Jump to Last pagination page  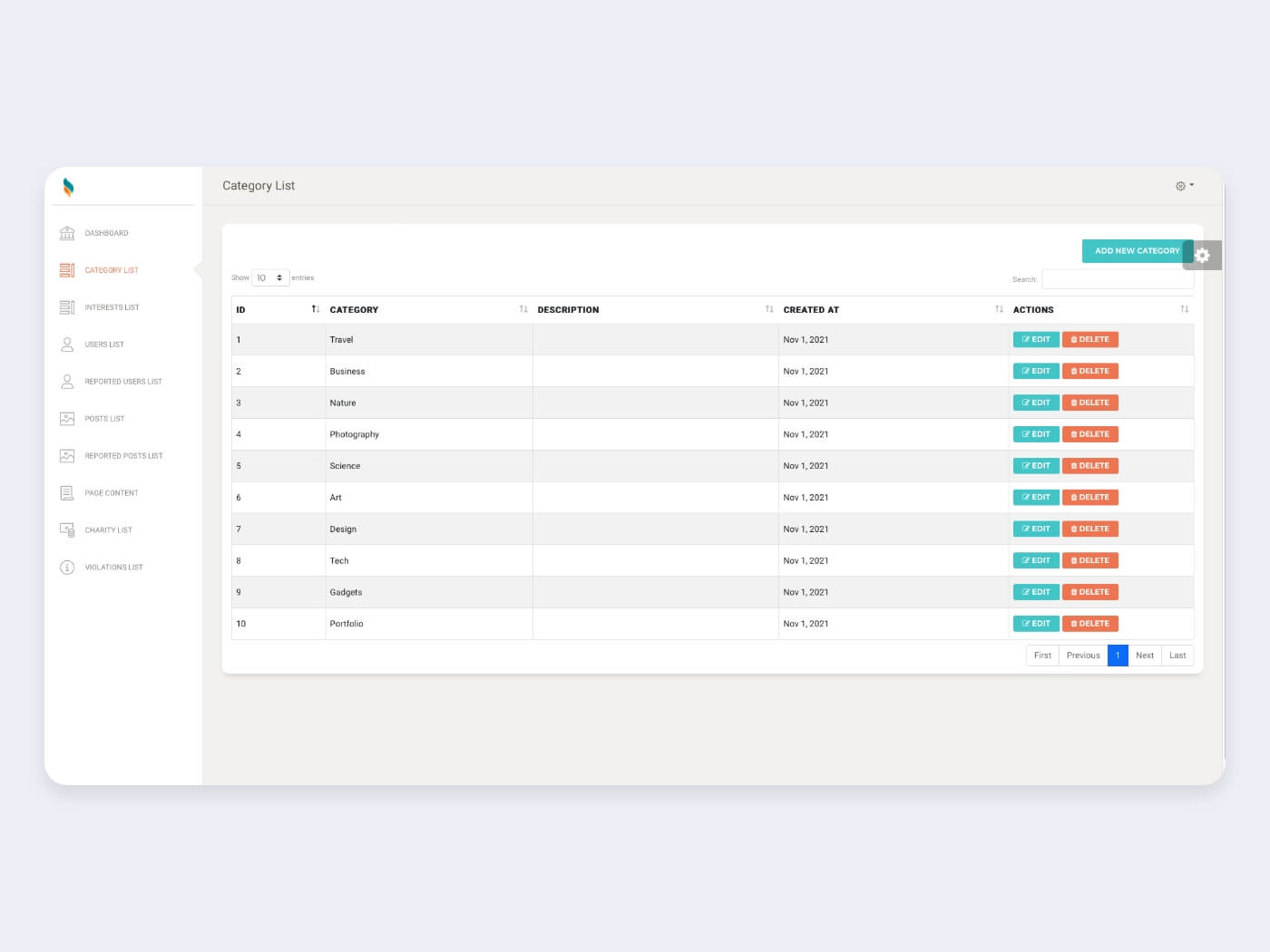click(x=1177, y=656)
